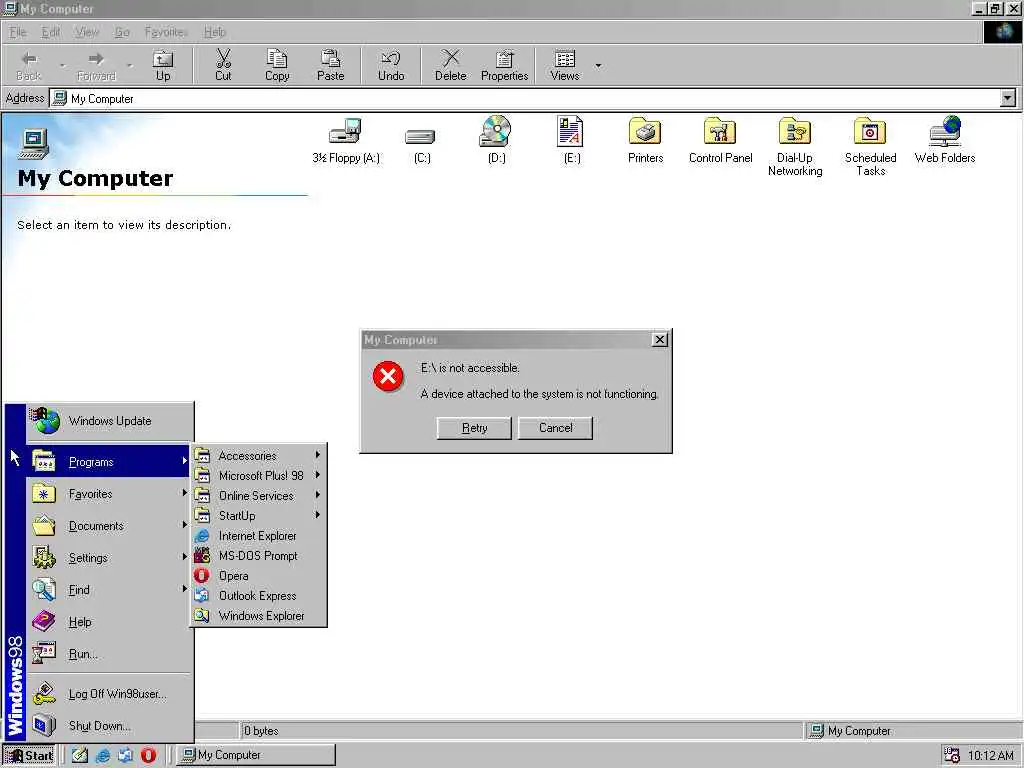Open the Edit menu

pyautogui.click(x=50, y=32)
